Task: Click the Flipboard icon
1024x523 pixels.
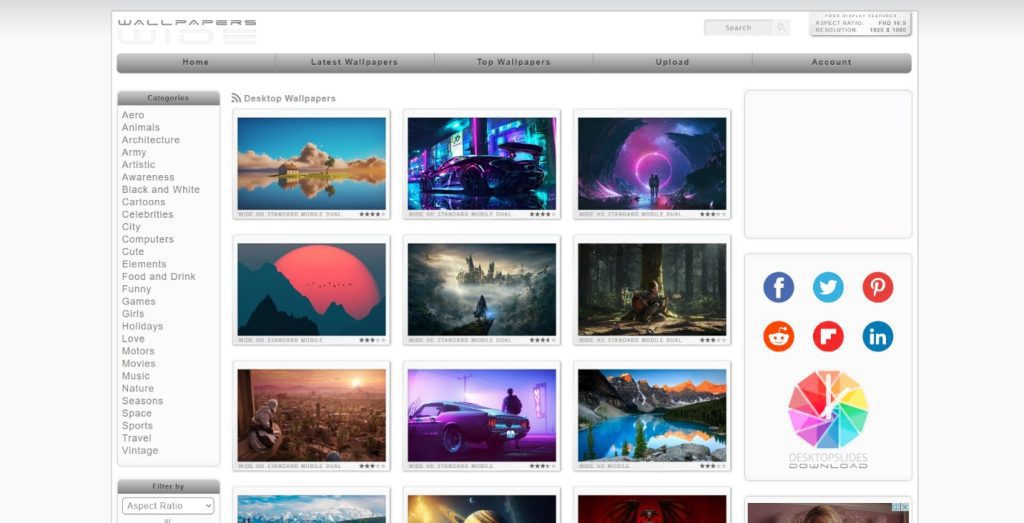Action: point(828,336)
